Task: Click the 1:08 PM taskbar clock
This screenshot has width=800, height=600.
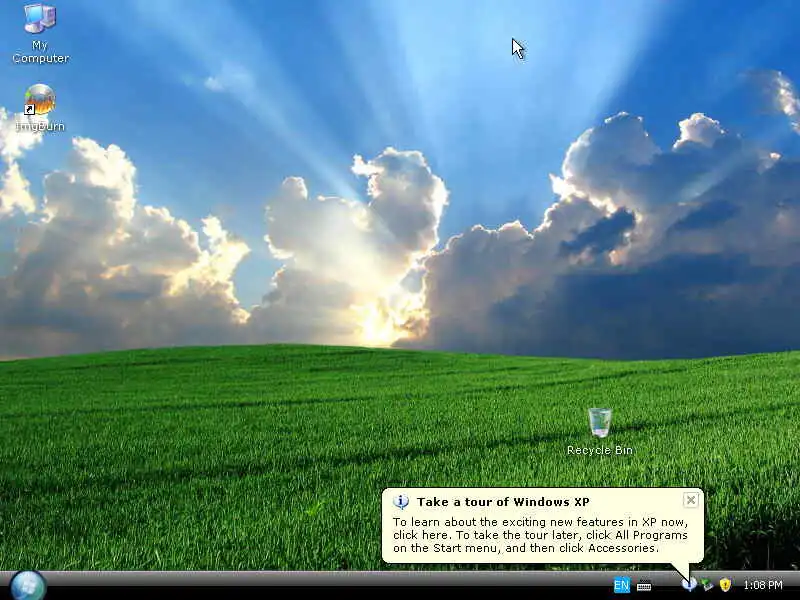Action: [x=763, y=585]
